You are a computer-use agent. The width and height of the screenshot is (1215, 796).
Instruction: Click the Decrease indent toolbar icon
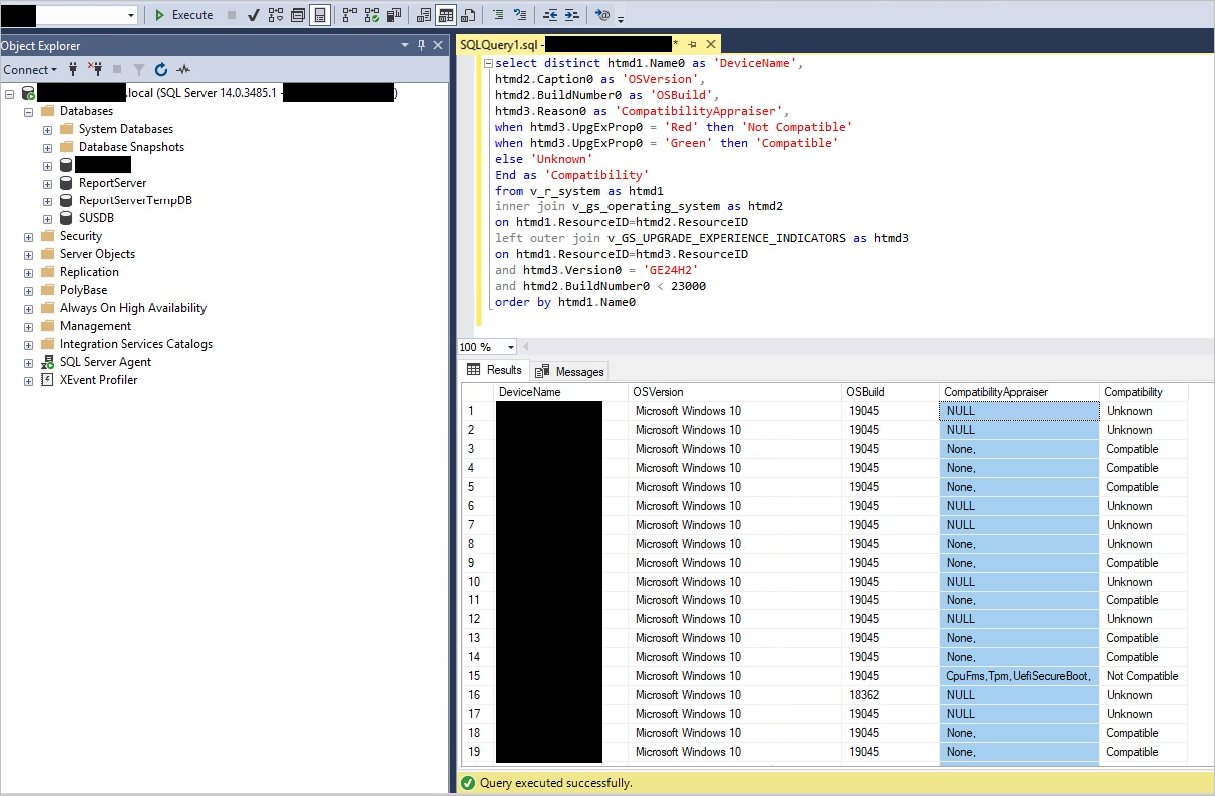[550, 15]
